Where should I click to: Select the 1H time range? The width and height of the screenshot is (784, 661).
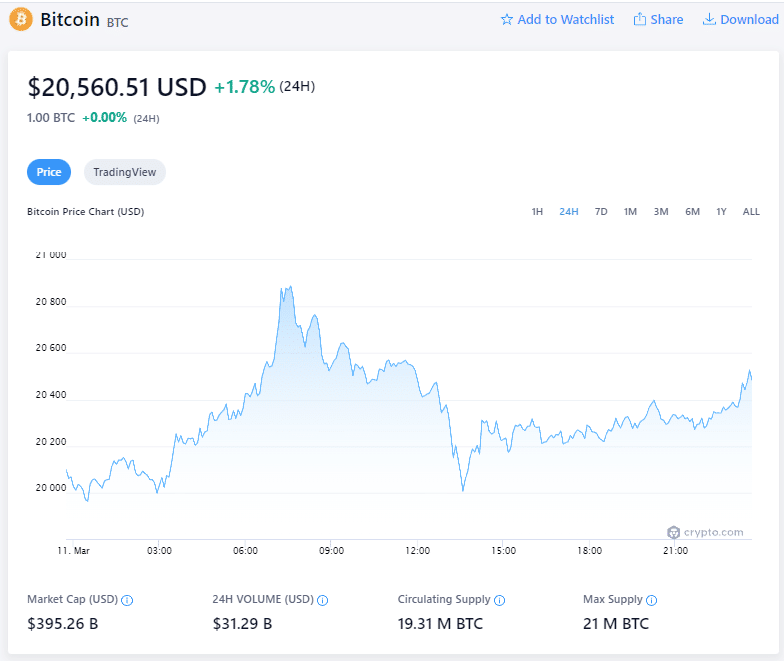point(537,212)
